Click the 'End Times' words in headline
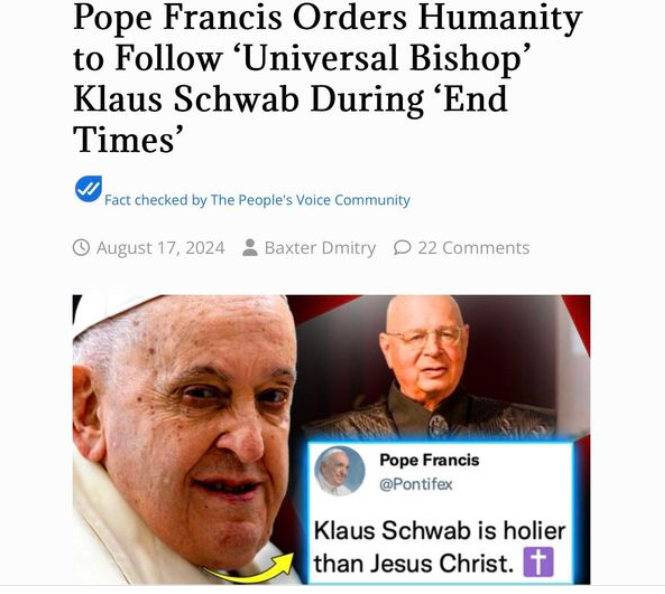 291,119
